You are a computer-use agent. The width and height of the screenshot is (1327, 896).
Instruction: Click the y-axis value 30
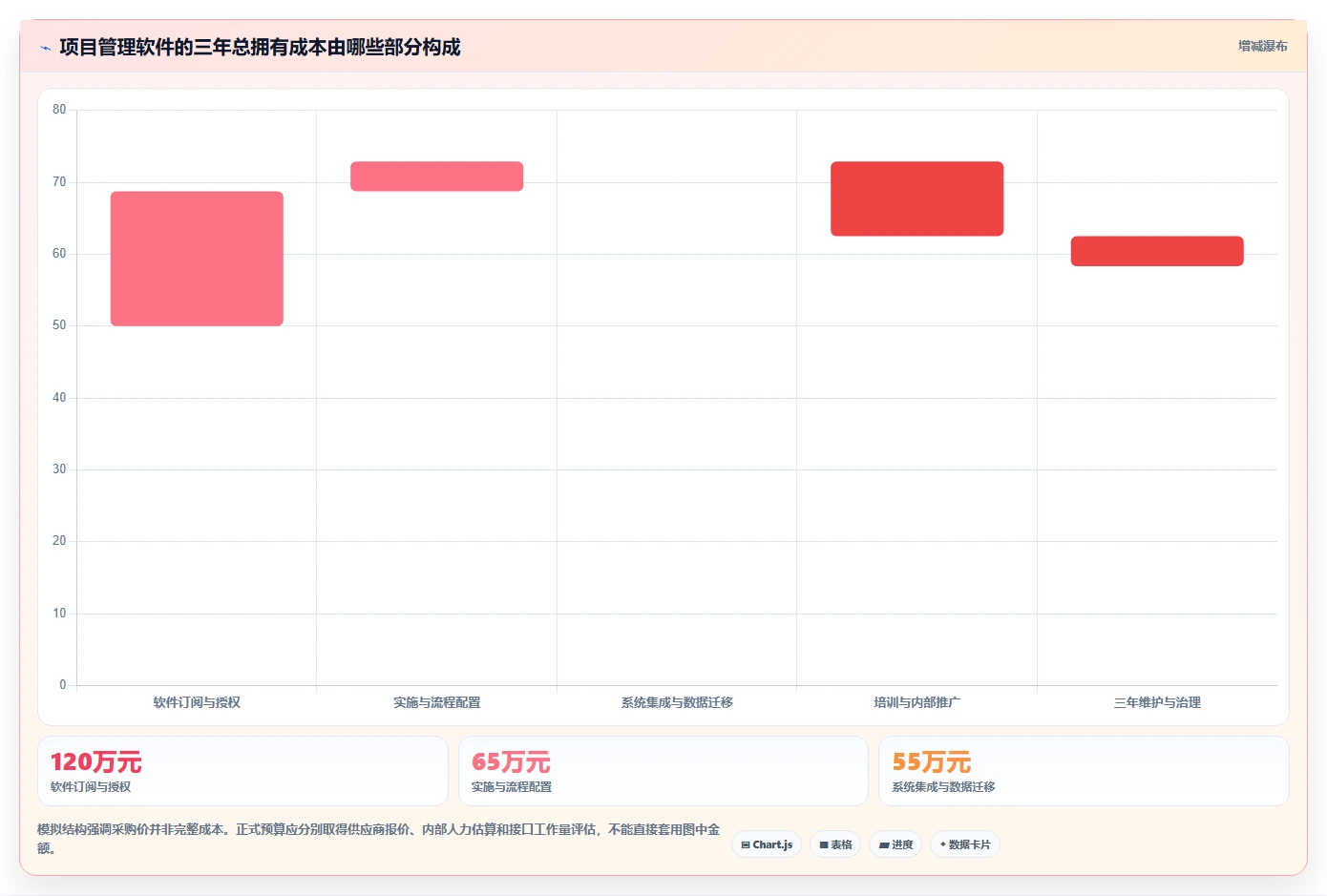click(59, 469)
